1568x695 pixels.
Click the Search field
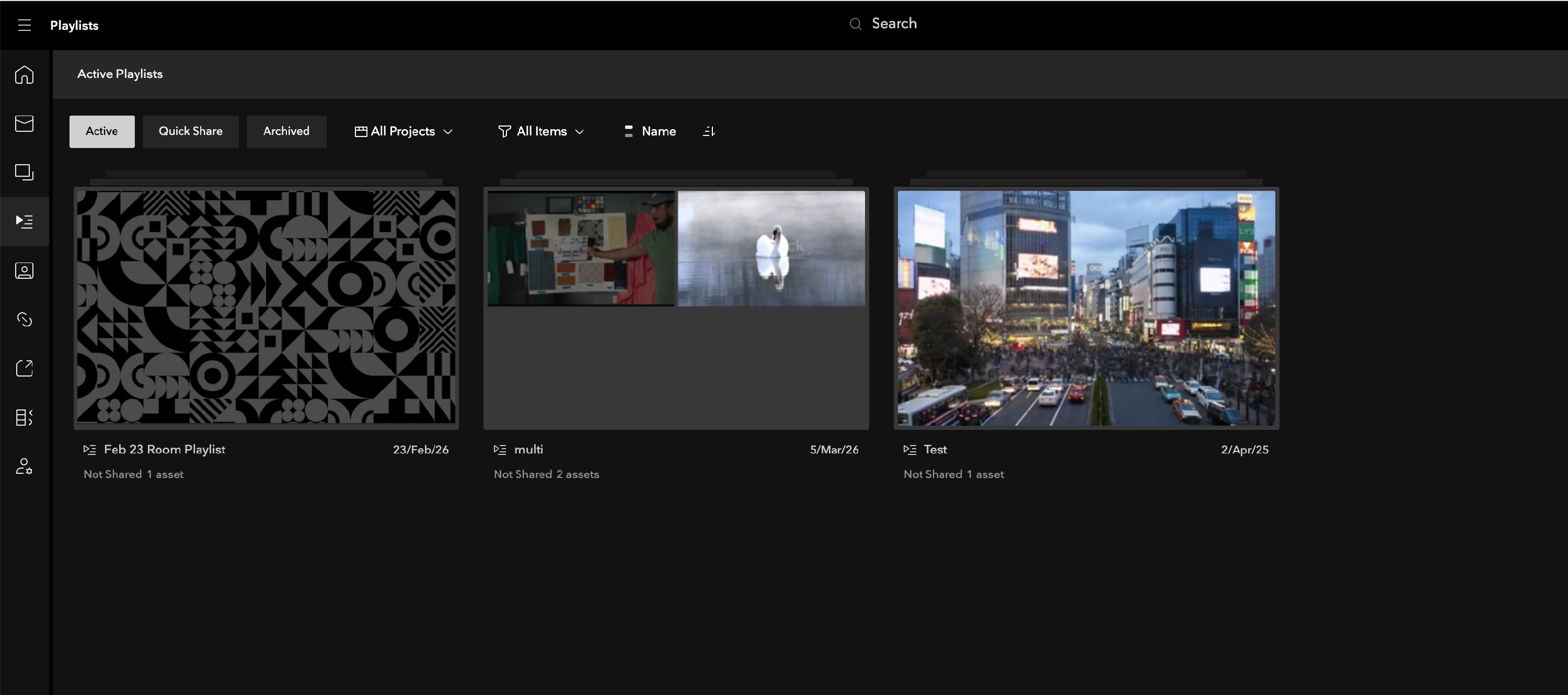click(x=894, y=24)
